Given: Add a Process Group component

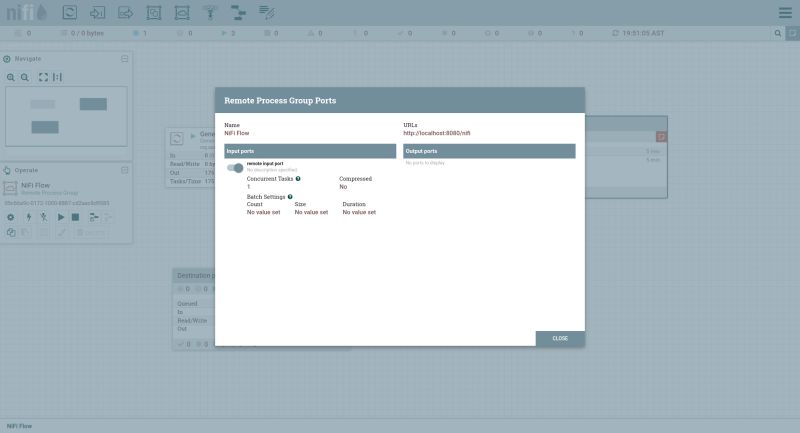Looking at the screenshot, I should [154, 12].
